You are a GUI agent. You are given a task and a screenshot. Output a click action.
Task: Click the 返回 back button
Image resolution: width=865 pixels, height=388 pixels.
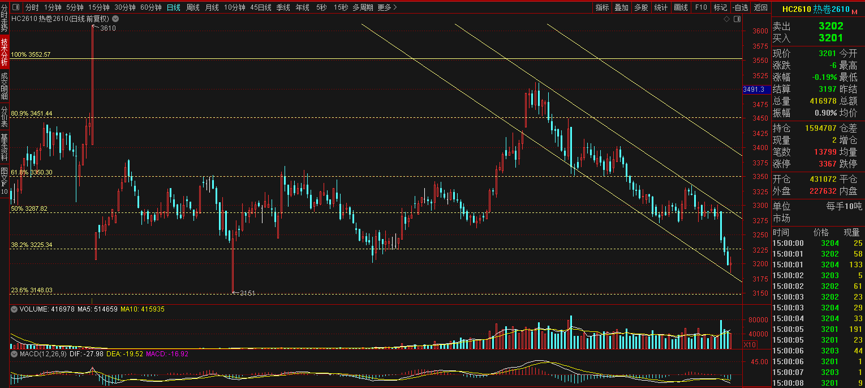coord(760,8)
